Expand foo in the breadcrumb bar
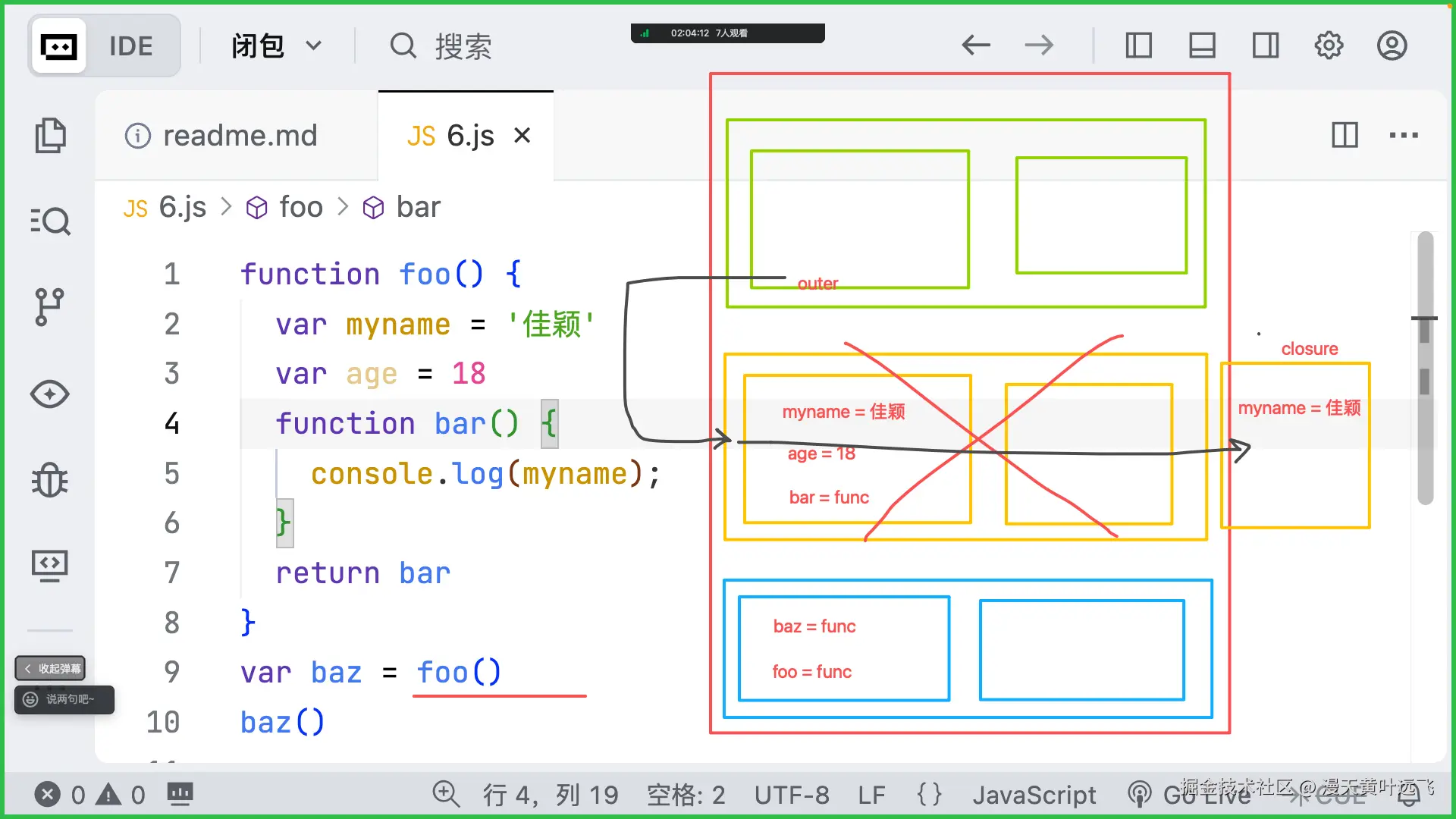The height and width of the screenshot is (819, 1456). click(300, 207)
